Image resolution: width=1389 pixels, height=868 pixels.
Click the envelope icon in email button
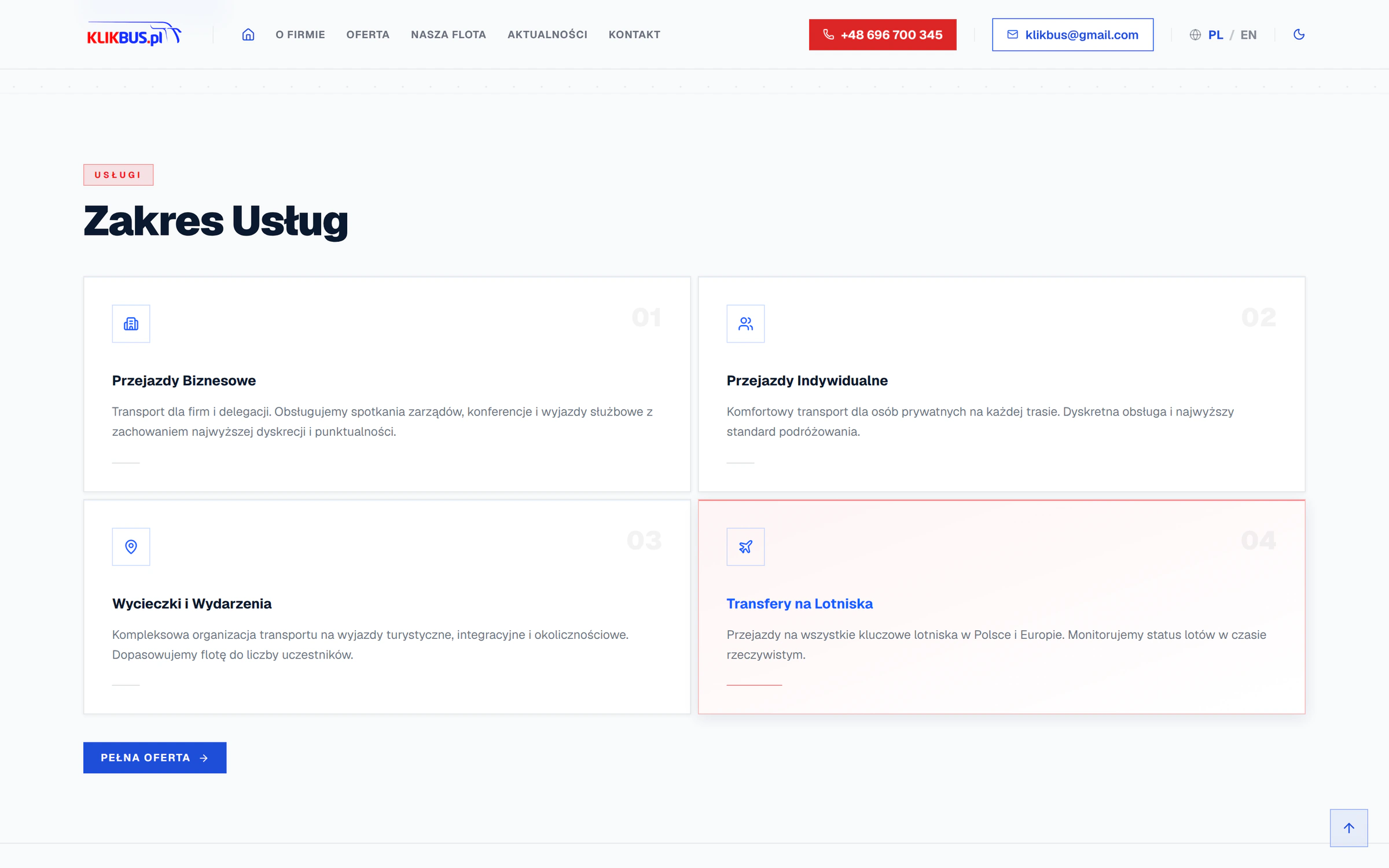[1012, 35]
